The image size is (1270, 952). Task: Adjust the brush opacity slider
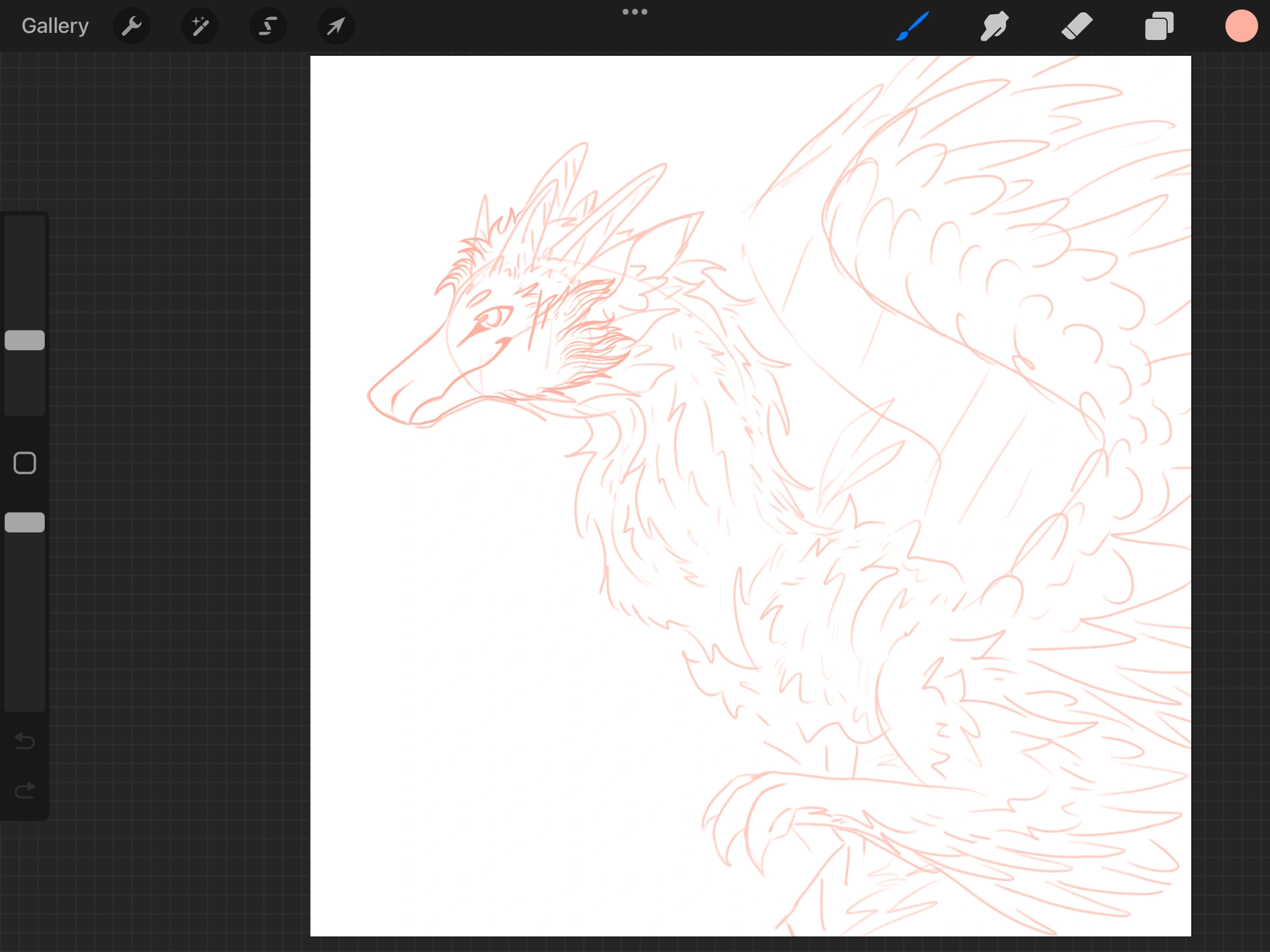24,522
